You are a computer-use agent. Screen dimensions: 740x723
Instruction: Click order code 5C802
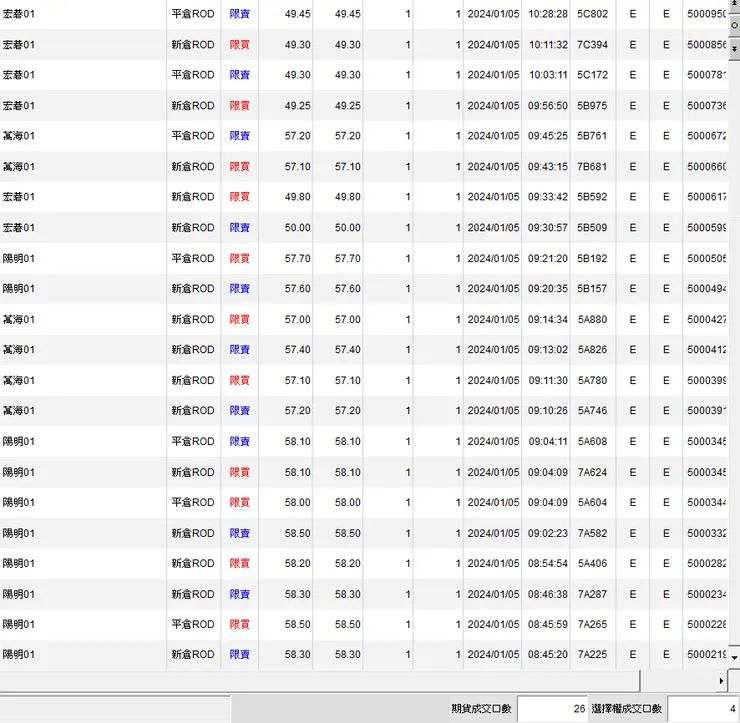pos(592,14)
